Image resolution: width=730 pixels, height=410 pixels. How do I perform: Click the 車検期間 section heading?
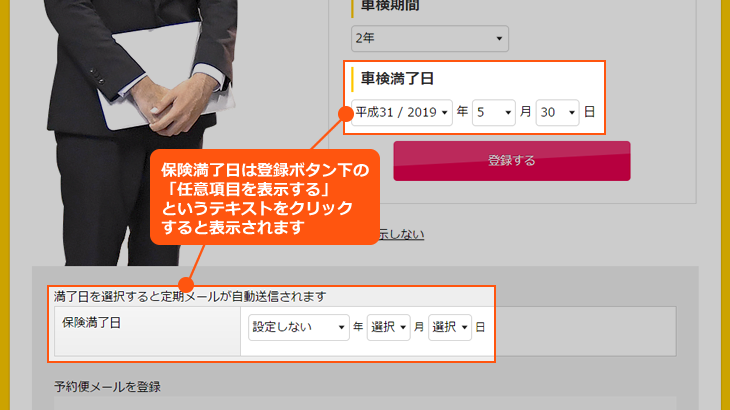[x=390, y=6]
